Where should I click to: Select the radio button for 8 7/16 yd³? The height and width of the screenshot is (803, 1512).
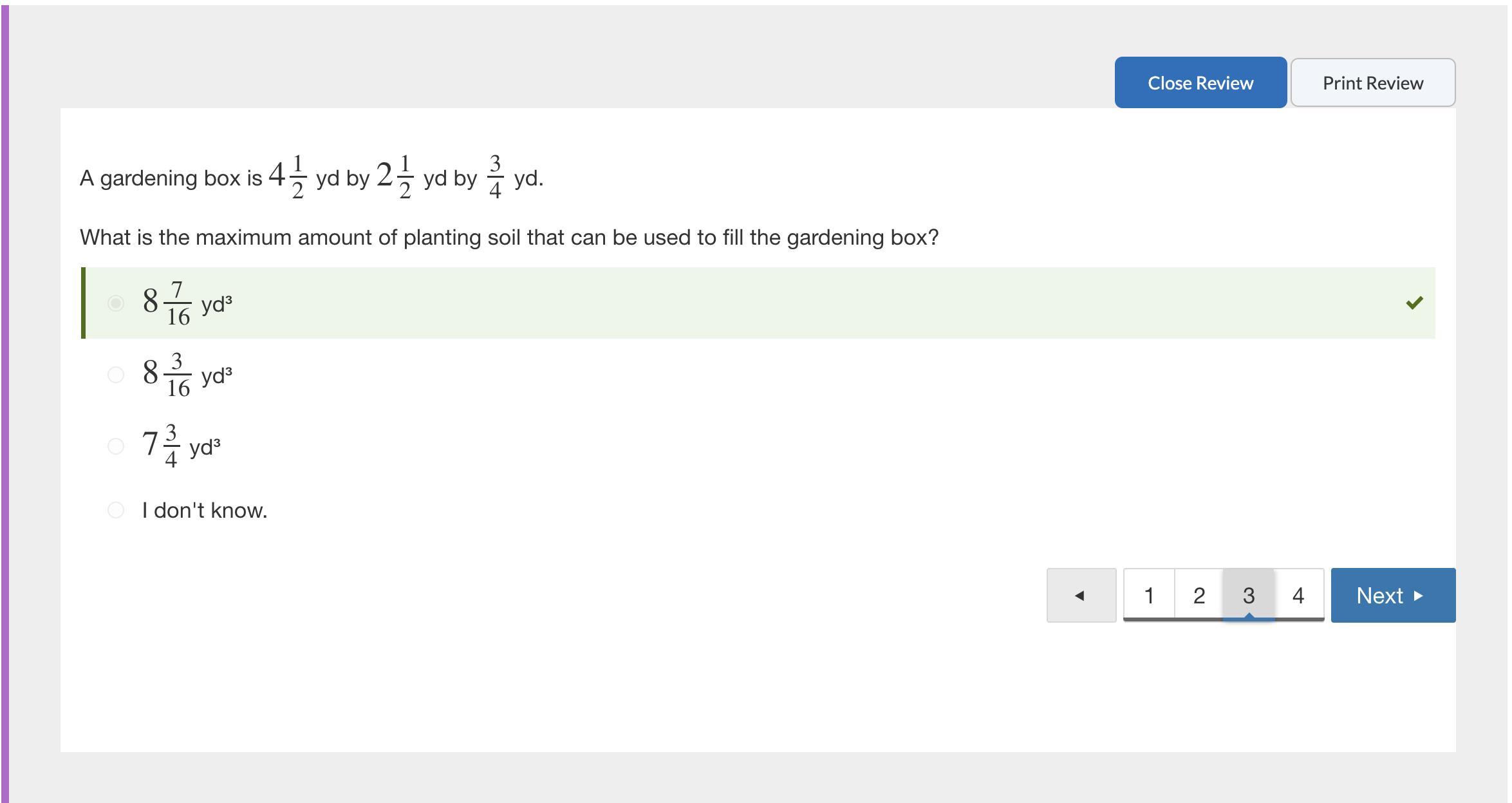tap(116, 303)
